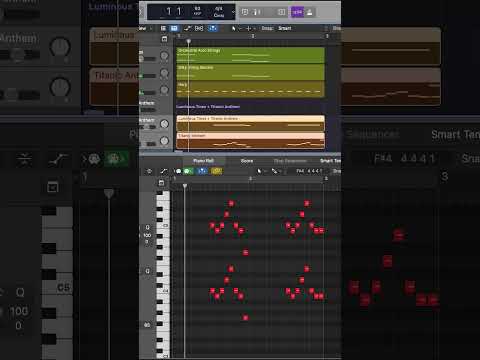
Task: Click the bar and beat position in LCD
Action: [173, 12]
